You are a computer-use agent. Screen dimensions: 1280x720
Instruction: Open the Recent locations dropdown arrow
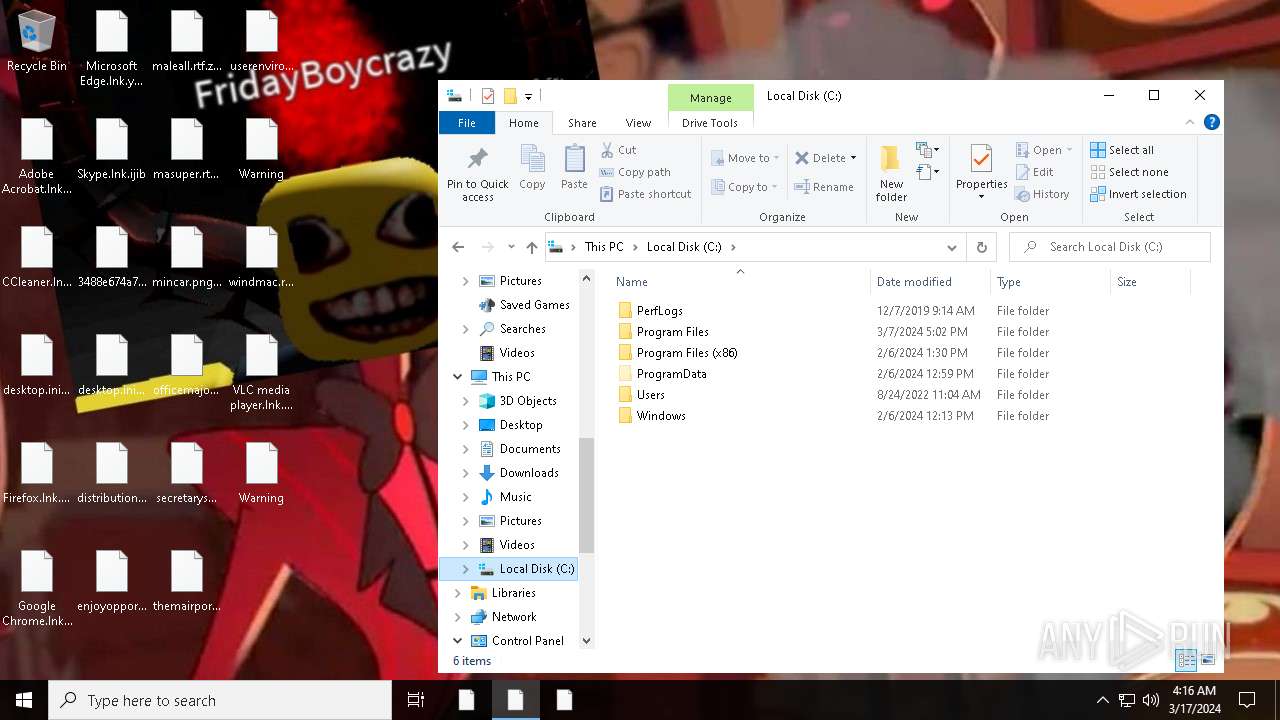click(x=511, y=247)
